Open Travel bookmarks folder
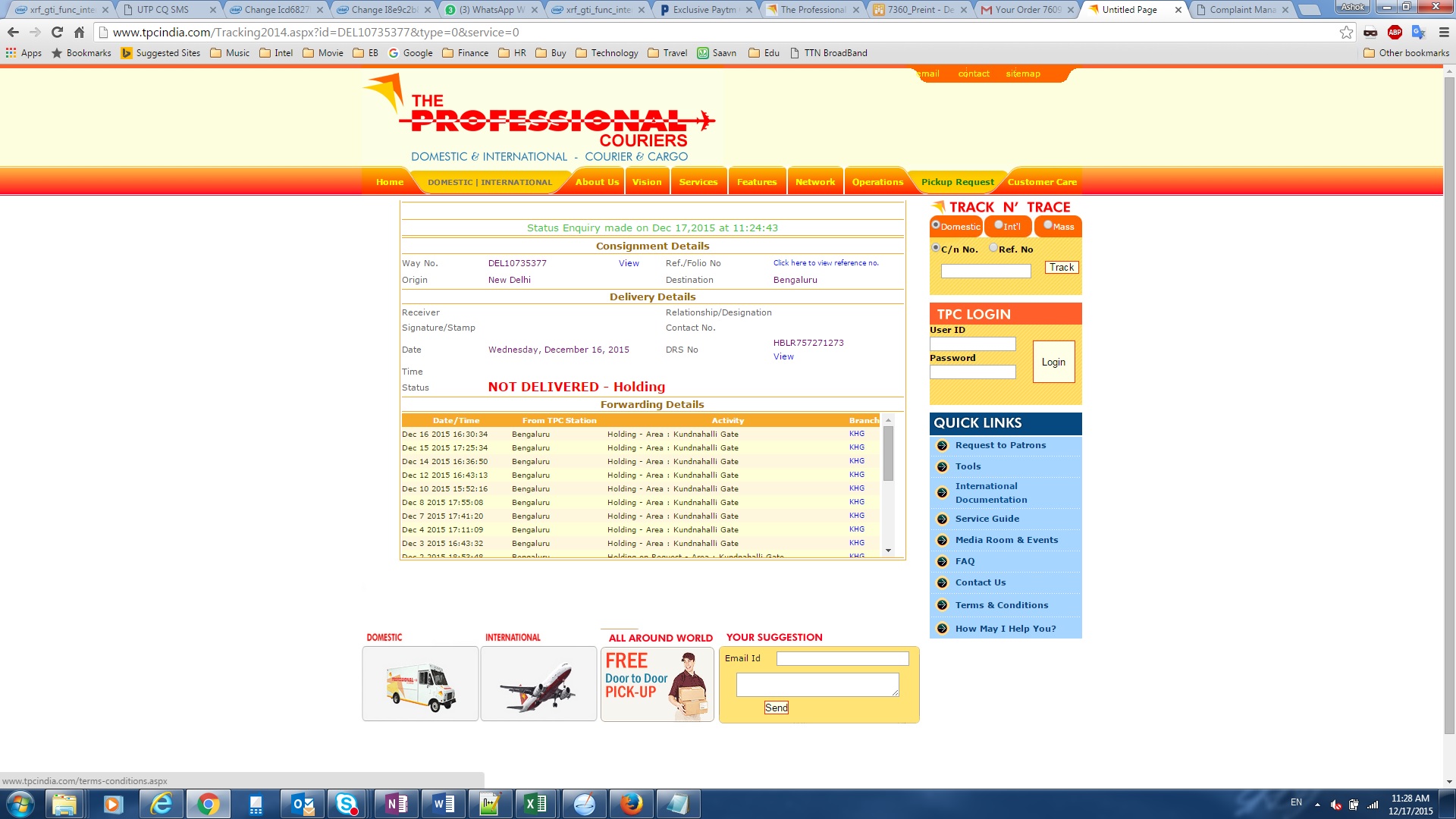 tap(667, 53)
